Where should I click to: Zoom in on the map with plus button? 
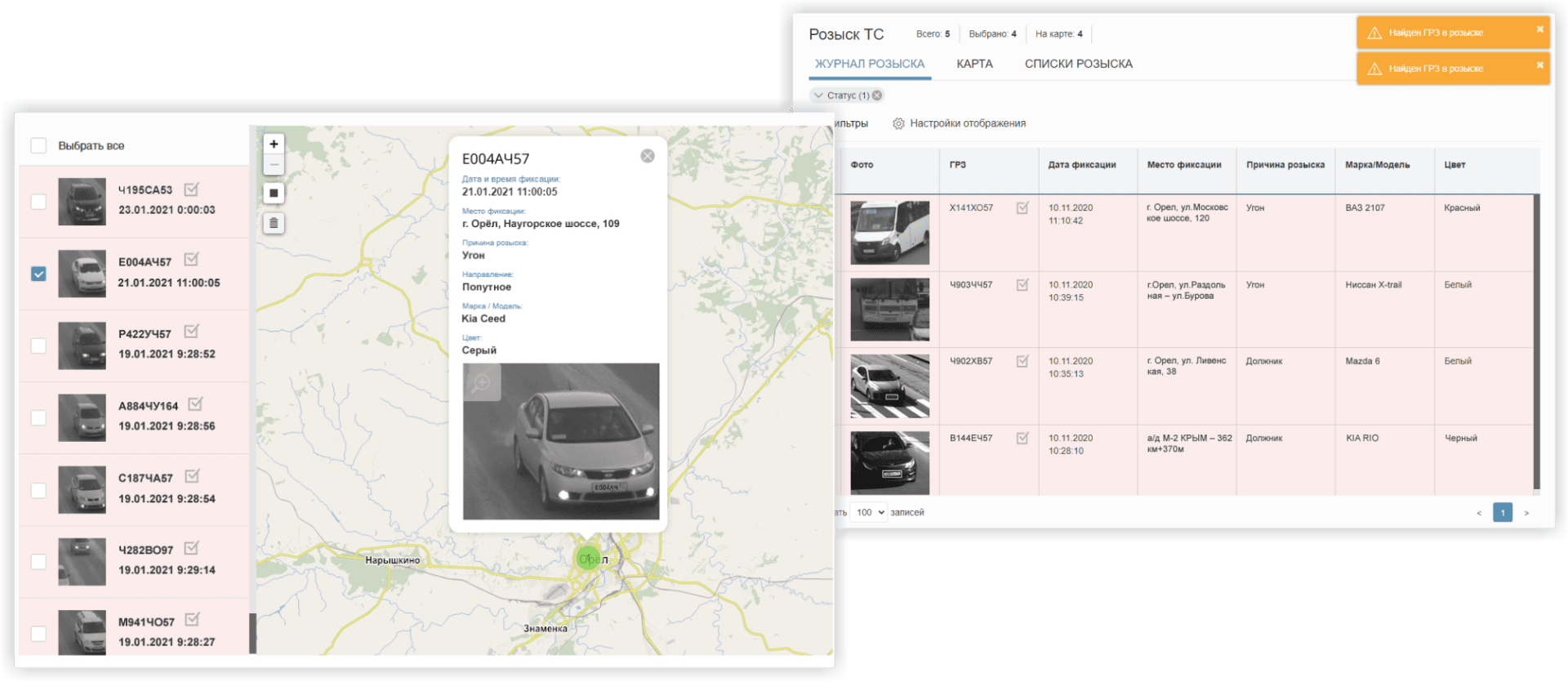[274, 144]
